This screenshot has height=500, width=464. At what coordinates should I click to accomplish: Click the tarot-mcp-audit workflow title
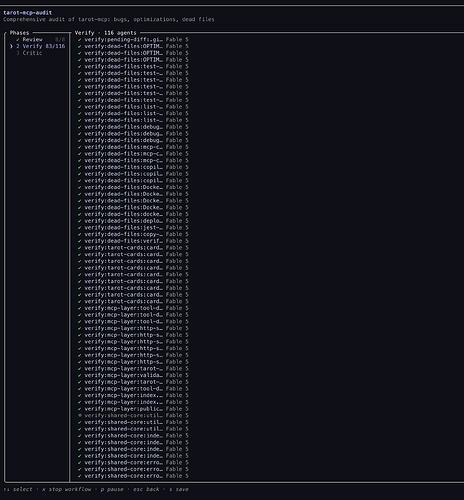(28, 13)
